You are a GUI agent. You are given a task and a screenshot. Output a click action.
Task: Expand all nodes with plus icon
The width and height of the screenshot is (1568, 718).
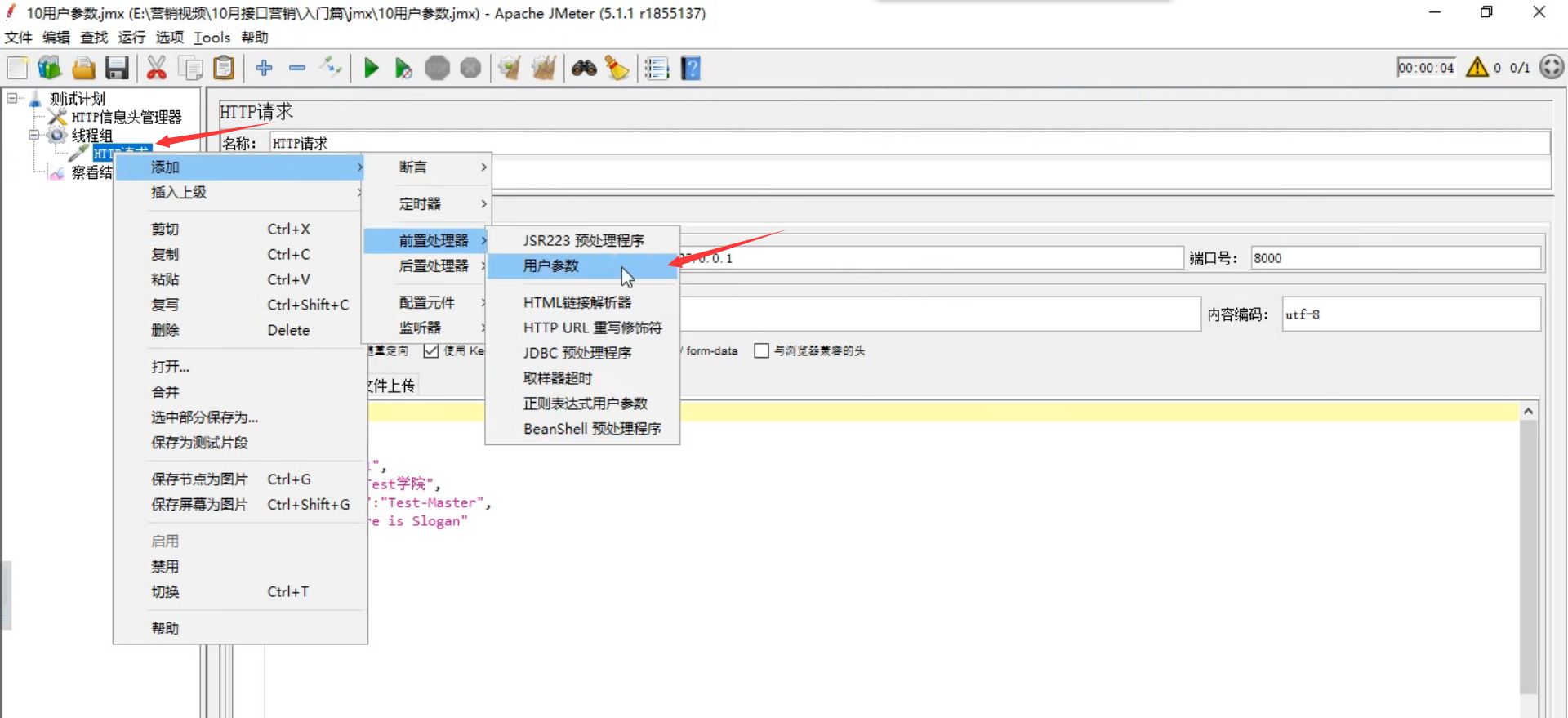(x=264, y=68)
